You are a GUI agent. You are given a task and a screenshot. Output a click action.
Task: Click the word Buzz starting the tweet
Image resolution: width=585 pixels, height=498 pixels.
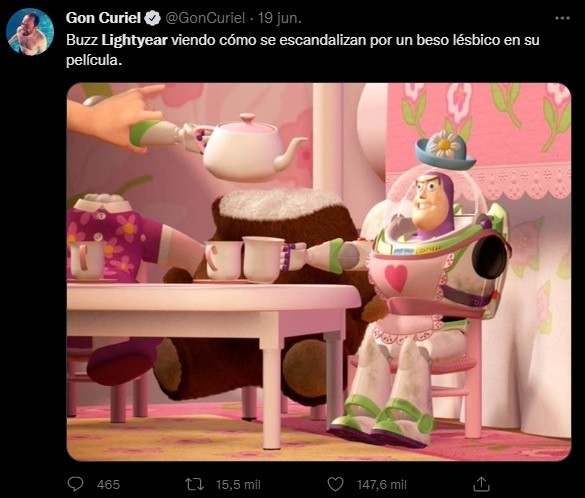click(82, 40)
